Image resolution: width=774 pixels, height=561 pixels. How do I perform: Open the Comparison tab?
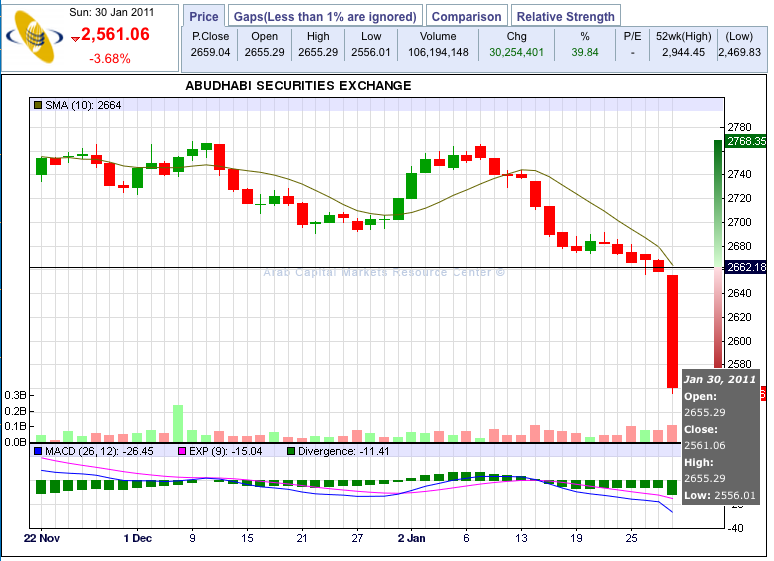pyautogui.click(x=466, y=16)
